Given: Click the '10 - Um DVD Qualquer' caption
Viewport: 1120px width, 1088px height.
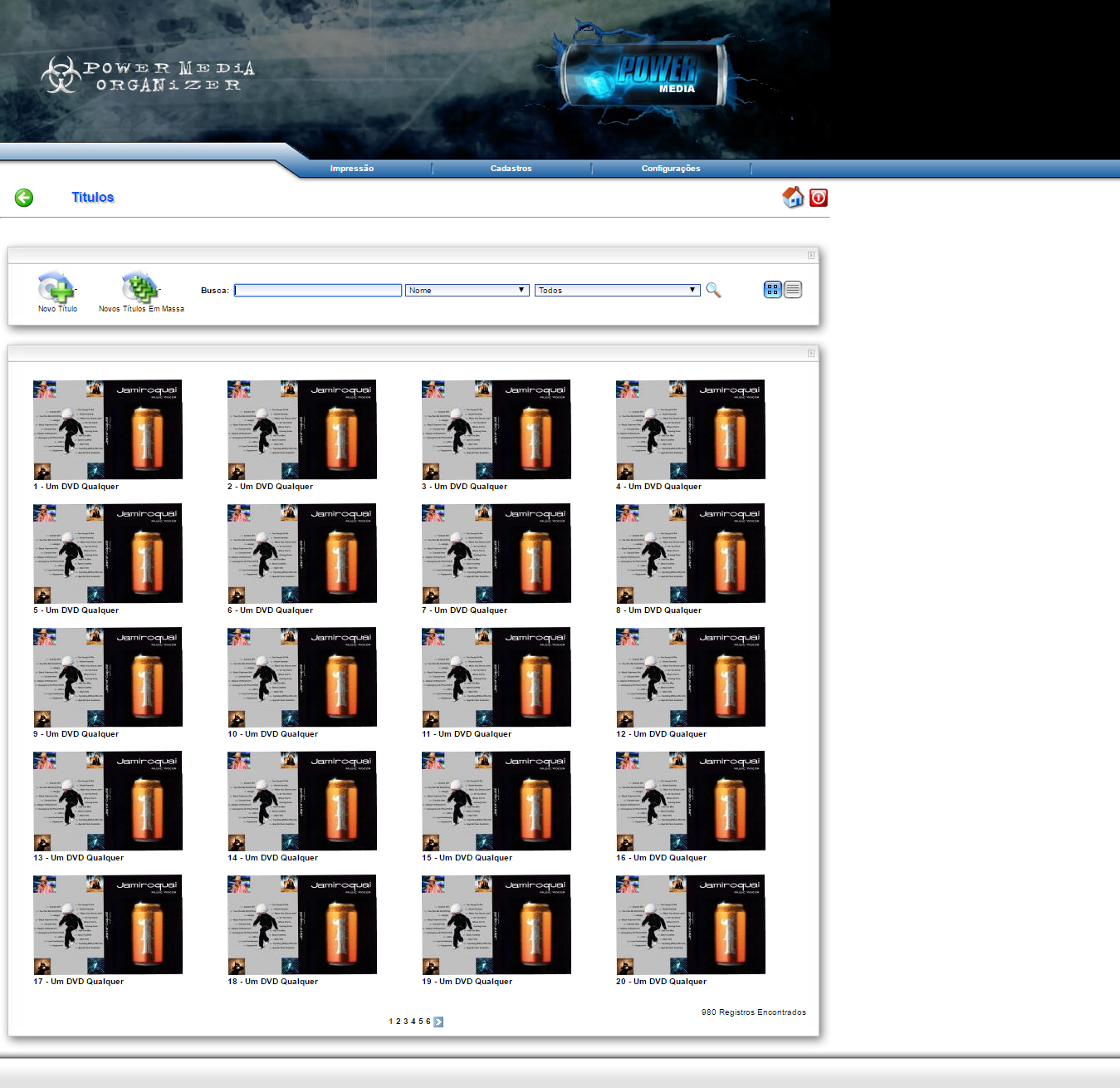Looking at the screenshot, I should coord(273,734).
